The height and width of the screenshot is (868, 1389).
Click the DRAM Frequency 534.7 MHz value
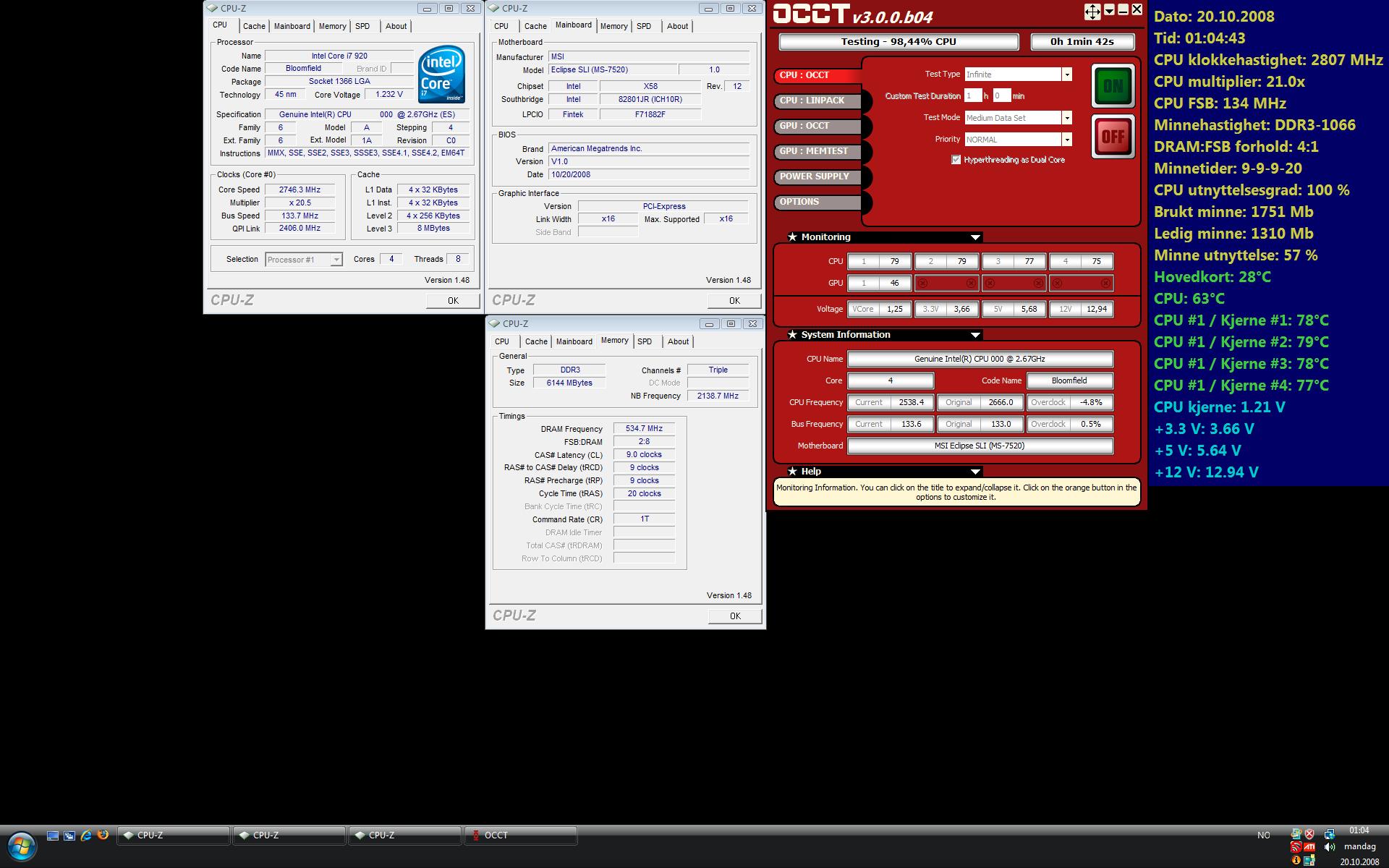[644, 429]
